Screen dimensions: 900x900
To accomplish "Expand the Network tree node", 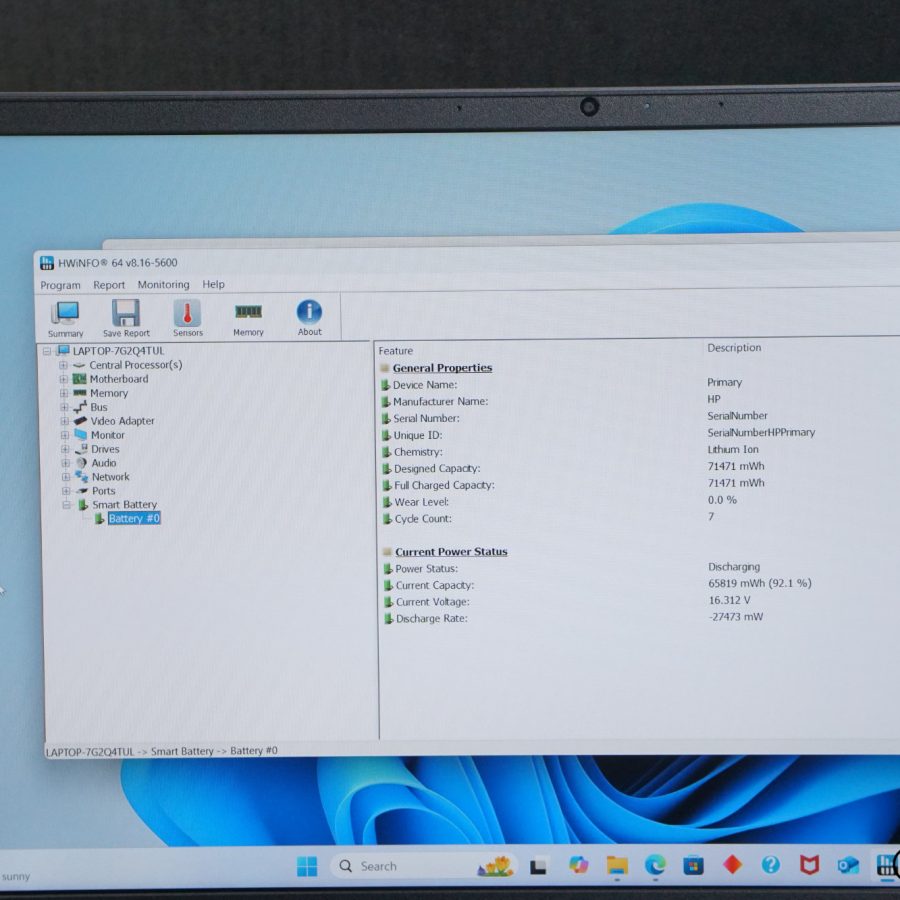I will coord(65,477).
